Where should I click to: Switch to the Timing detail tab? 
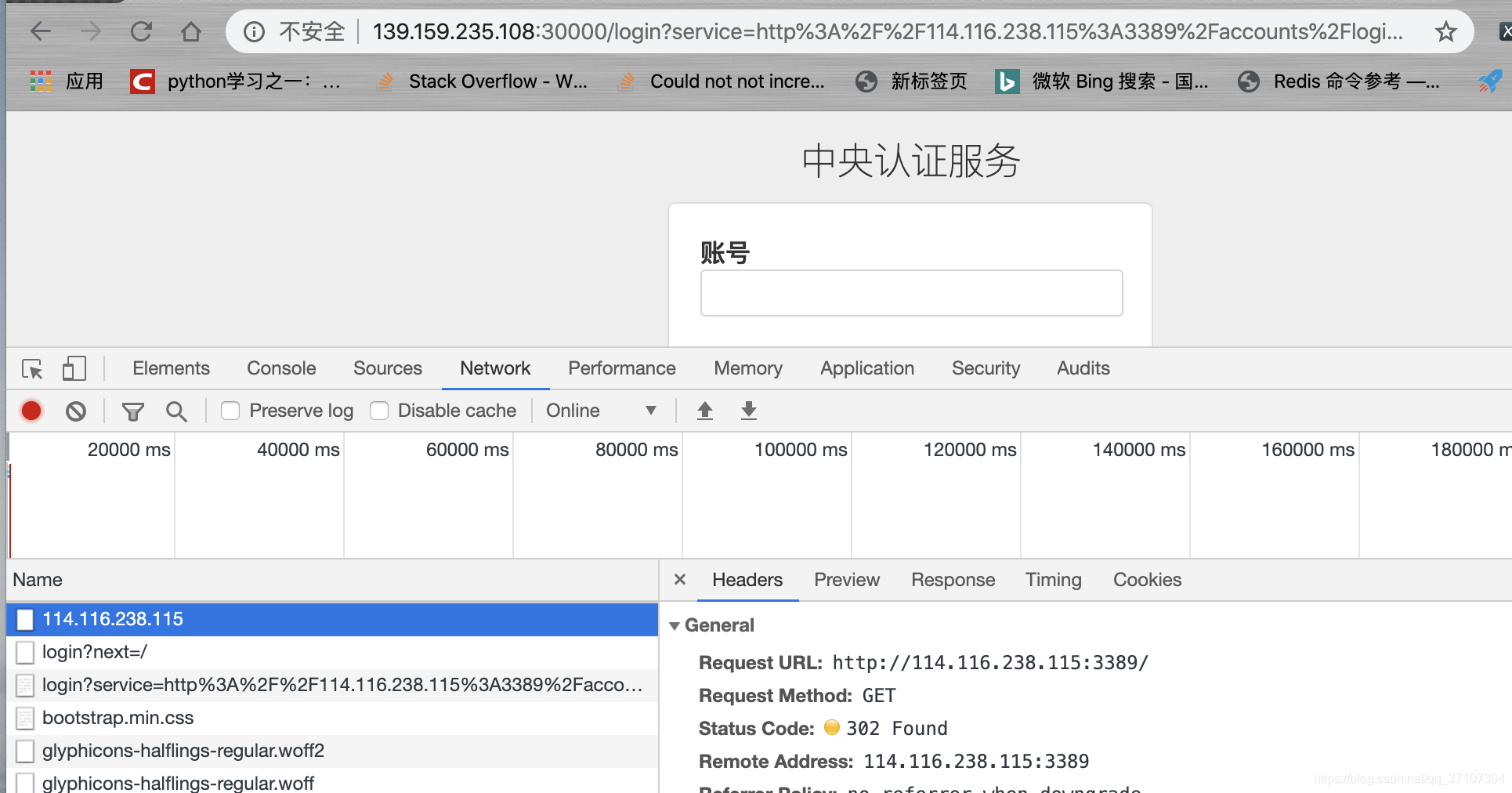(1053, 580)
